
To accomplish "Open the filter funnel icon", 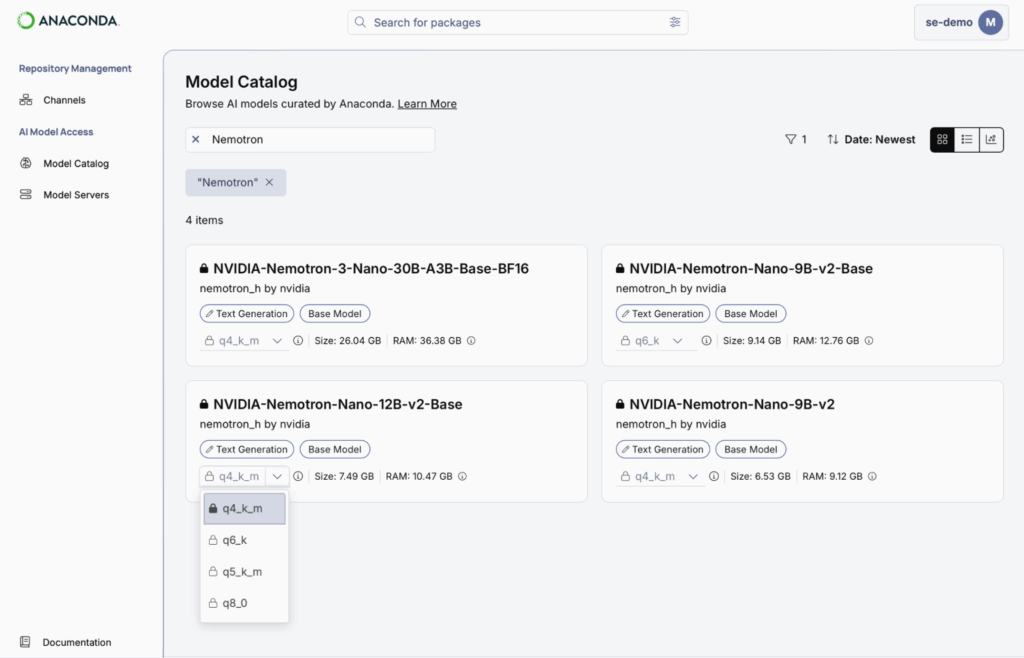I will tap(790, 140).
